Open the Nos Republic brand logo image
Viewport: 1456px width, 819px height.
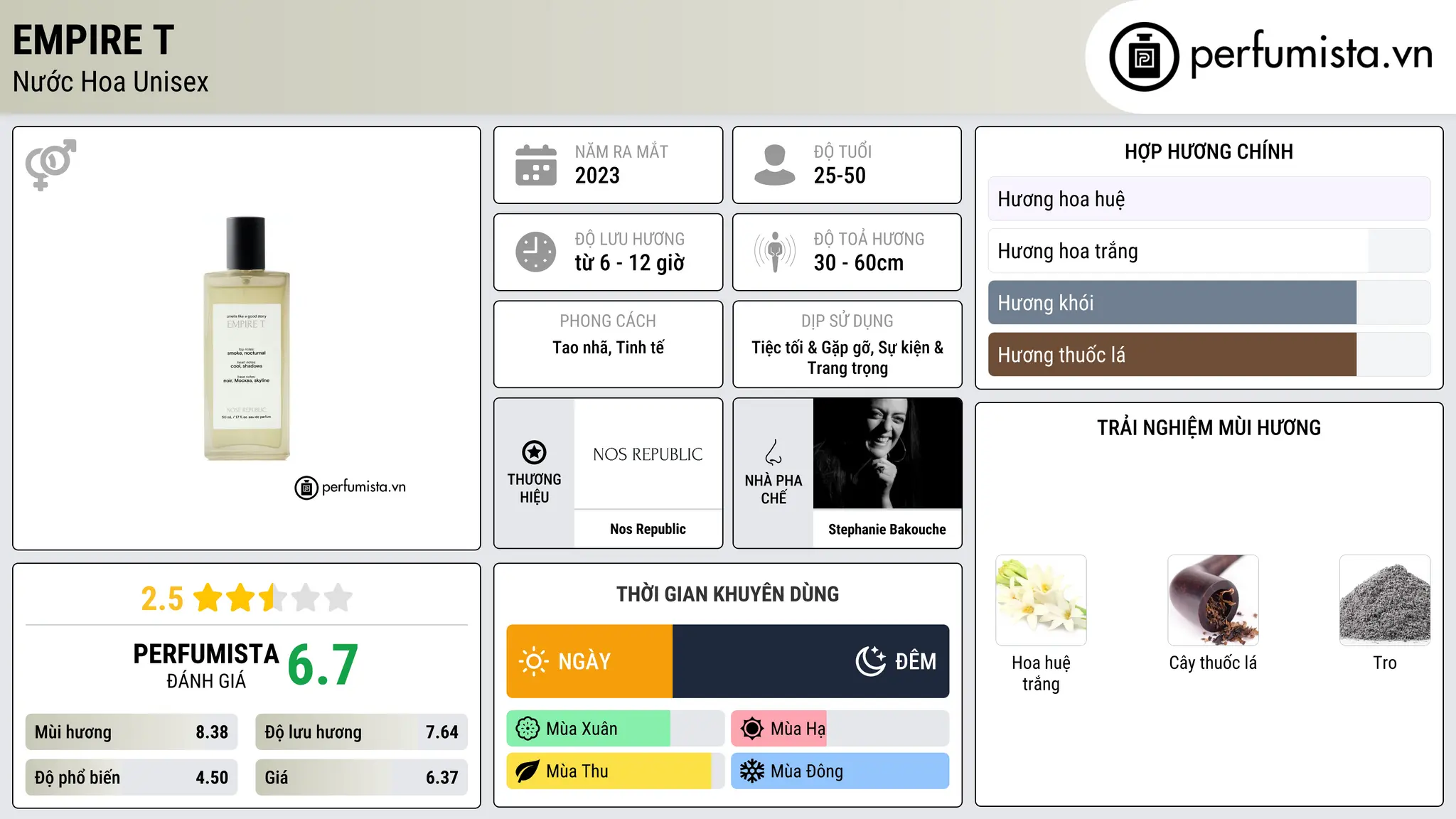pyautogui.click(x=648, y=454)
